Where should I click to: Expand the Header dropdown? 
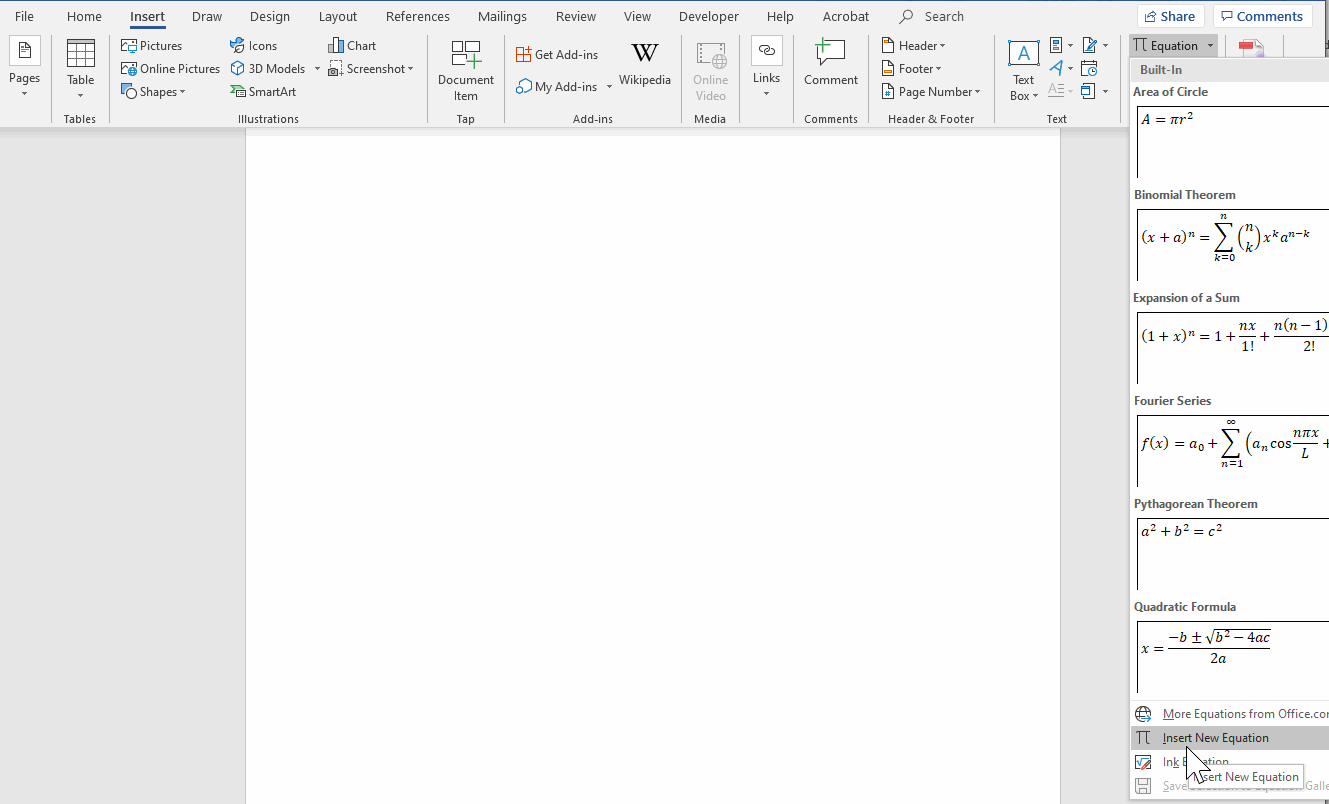[x=913, y=45]
